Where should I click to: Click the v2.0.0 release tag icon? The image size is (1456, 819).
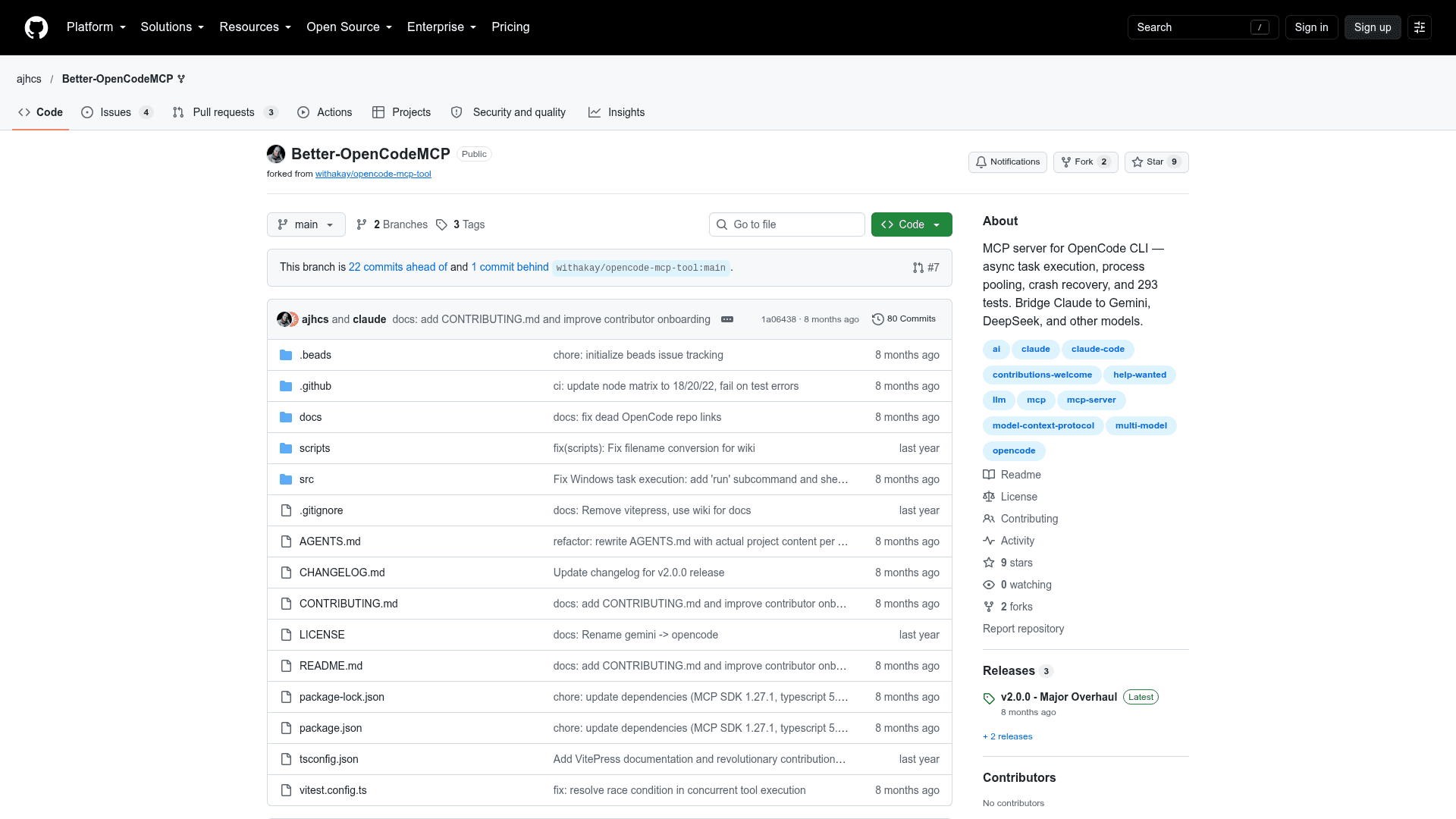(989, 698)
